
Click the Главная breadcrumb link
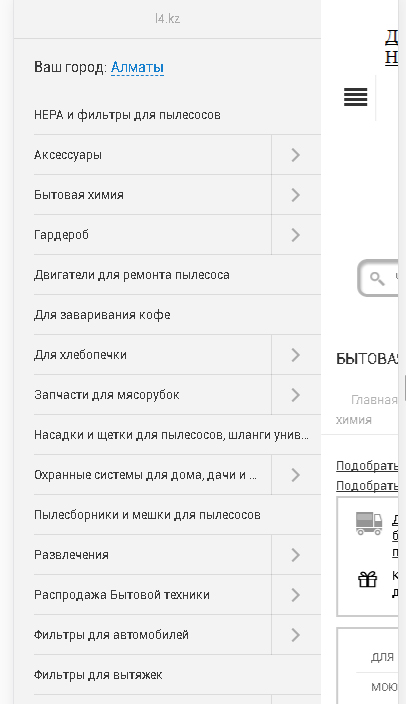[374, 400]
